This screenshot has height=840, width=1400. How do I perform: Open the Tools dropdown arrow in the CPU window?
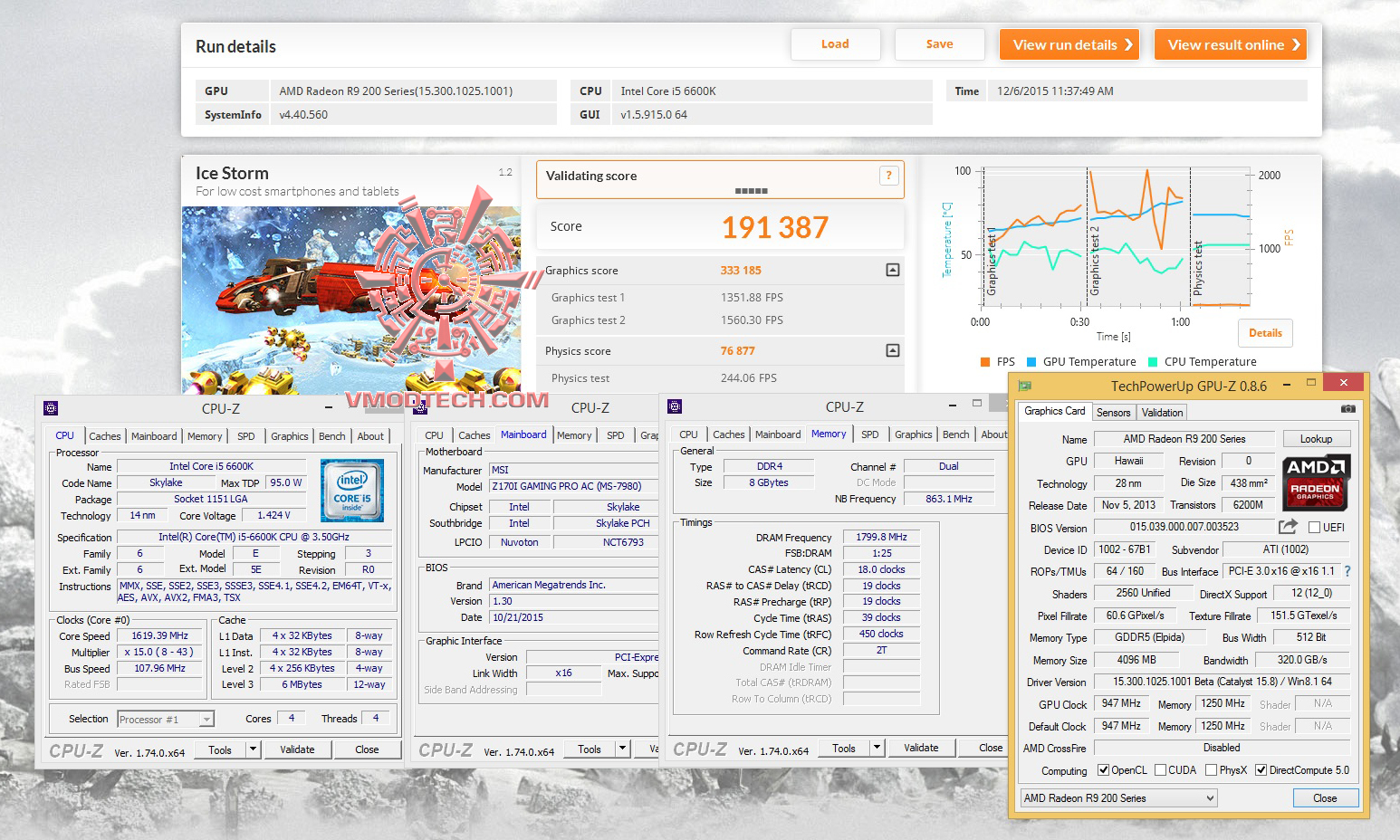coord(253,749)
